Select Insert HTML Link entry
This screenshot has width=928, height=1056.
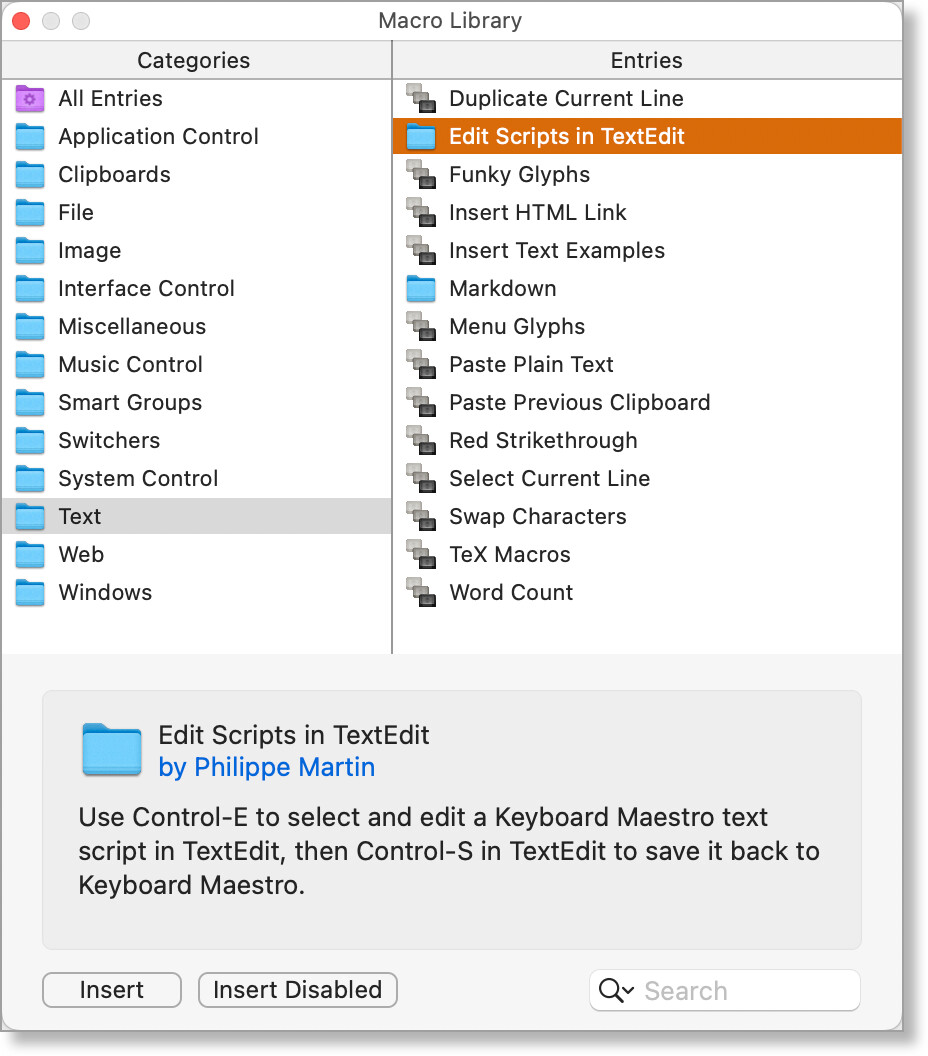(537, 212)
